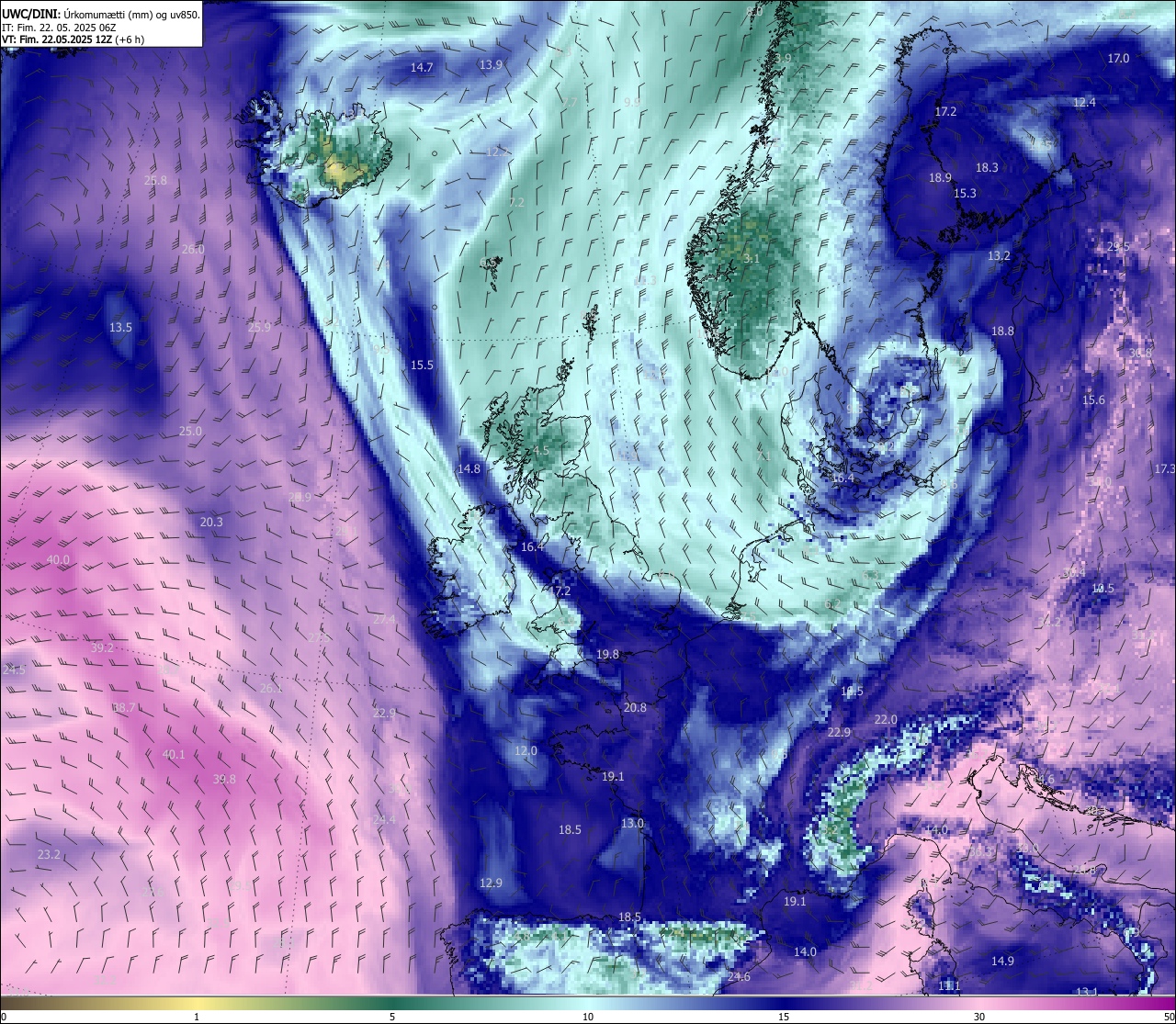
Task: Click the 15.6 value label
Action: click(1093, 400)
